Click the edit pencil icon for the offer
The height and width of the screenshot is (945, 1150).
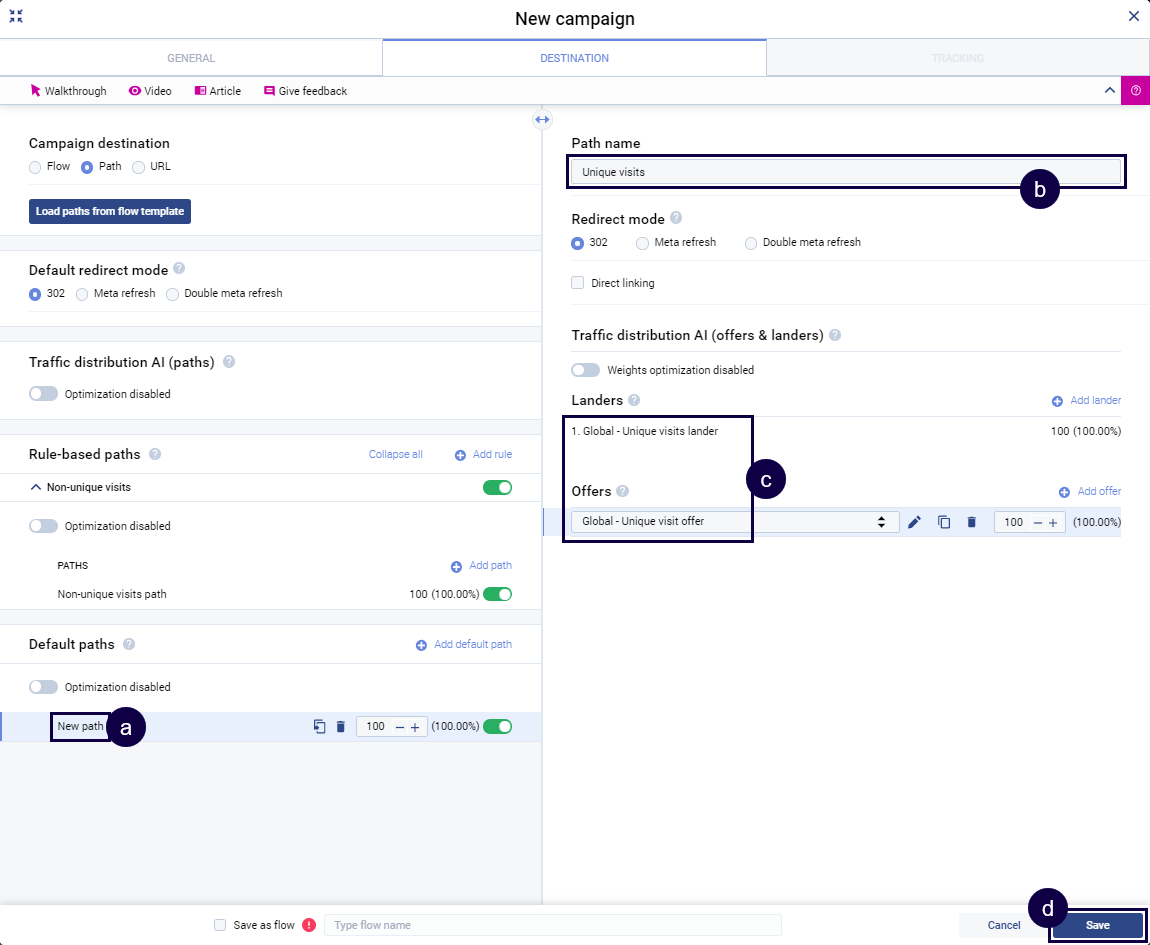click(914, 522)
